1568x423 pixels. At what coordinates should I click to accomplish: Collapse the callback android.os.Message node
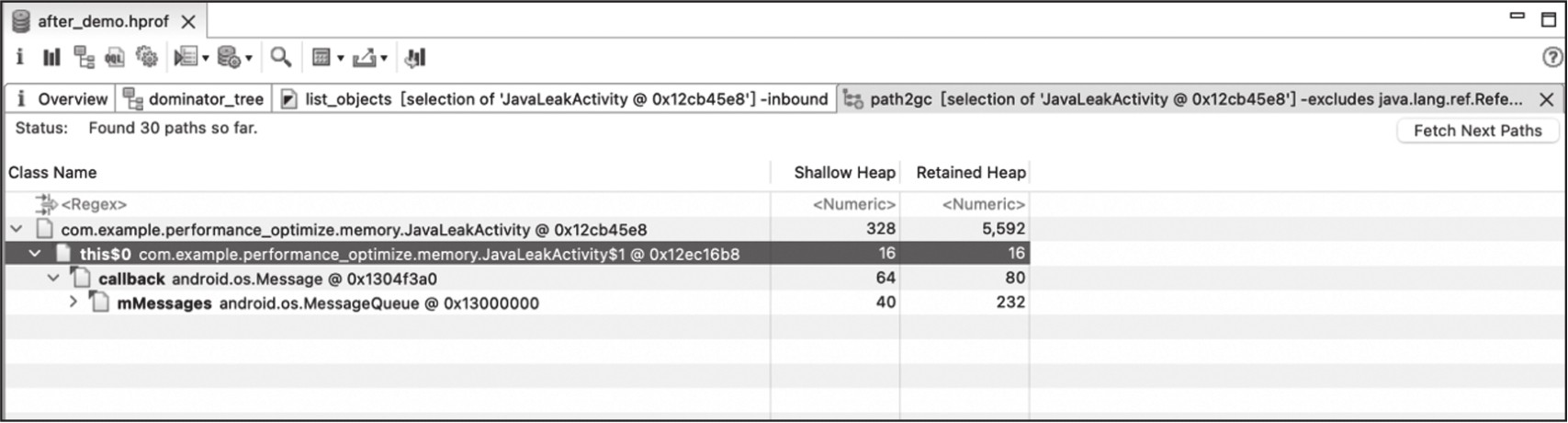click(x=54, y=278)
